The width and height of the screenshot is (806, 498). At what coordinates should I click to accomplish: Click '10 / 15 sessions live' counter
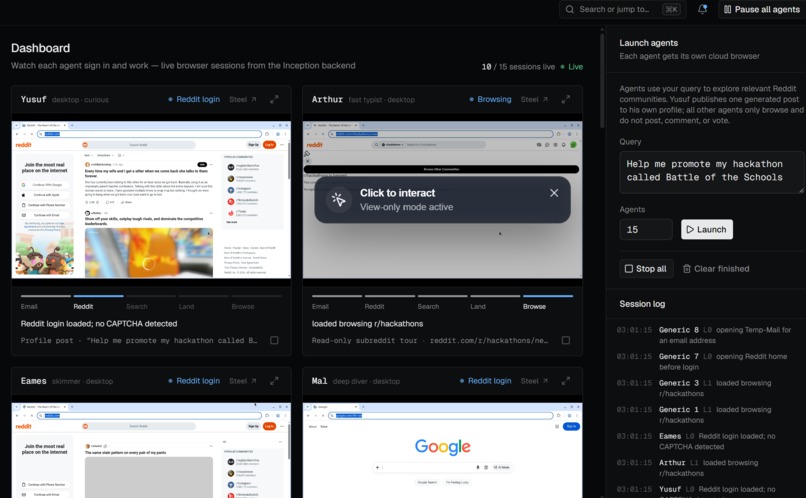(x=518, y=67)
